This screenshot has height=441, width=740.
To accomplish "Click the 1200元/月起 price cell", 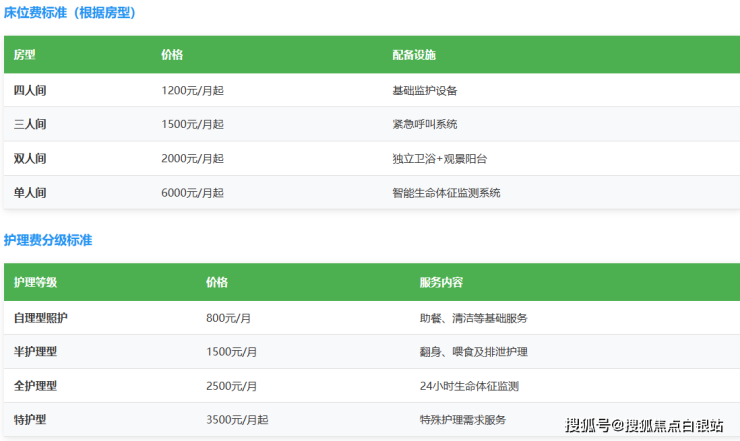I will click(192, 90).
